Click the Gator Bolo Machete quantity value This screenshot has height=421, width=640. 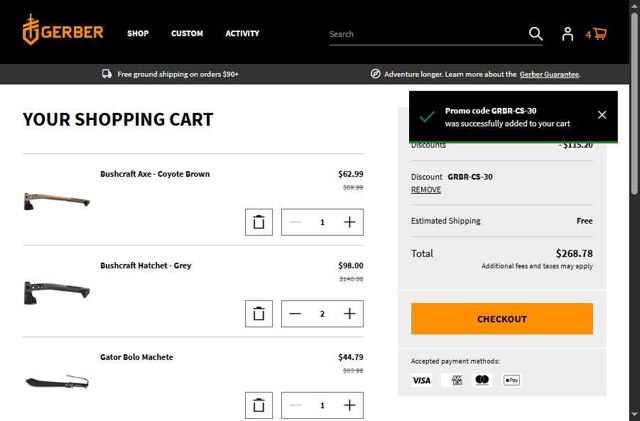pos(322,405)
